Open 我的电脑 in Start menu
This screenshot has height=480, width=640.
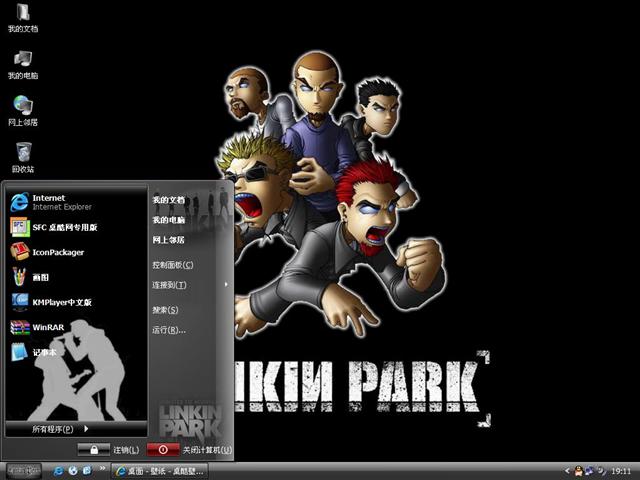coord(169,220)
